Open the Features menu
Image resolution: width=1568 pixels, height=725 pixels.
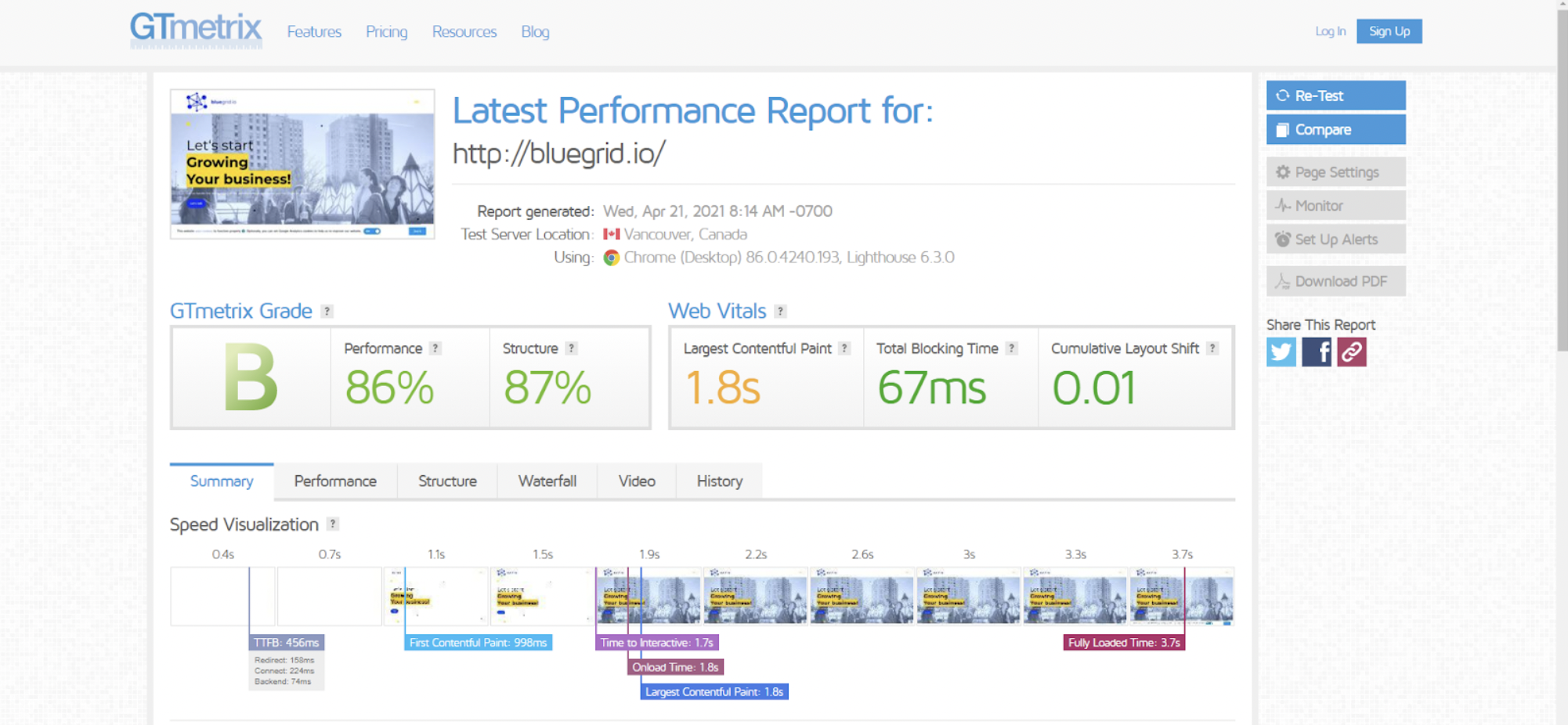click(314, 32)
